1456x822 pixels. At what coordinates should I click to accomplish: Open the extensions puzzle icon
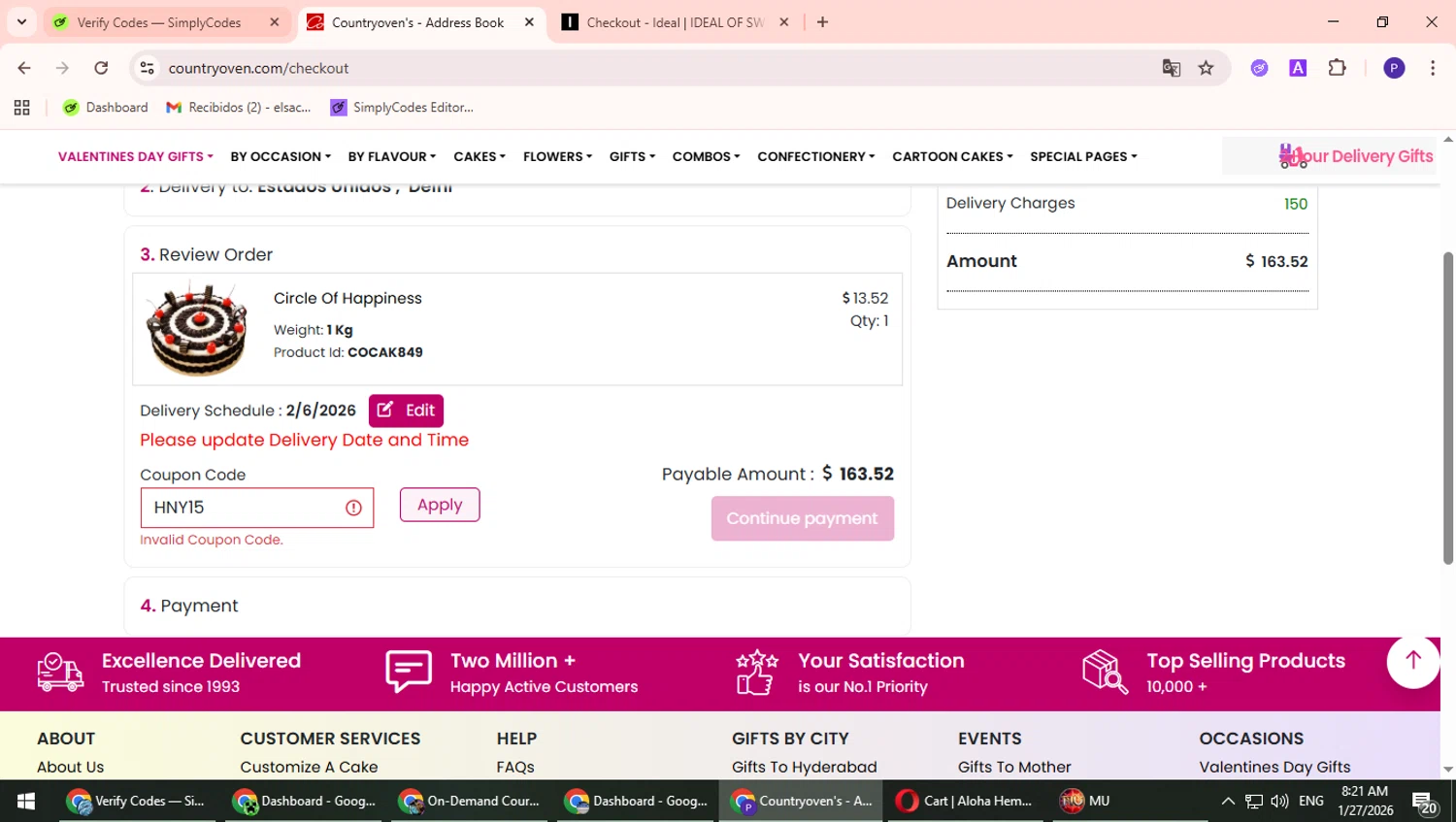pos(1338,68)
